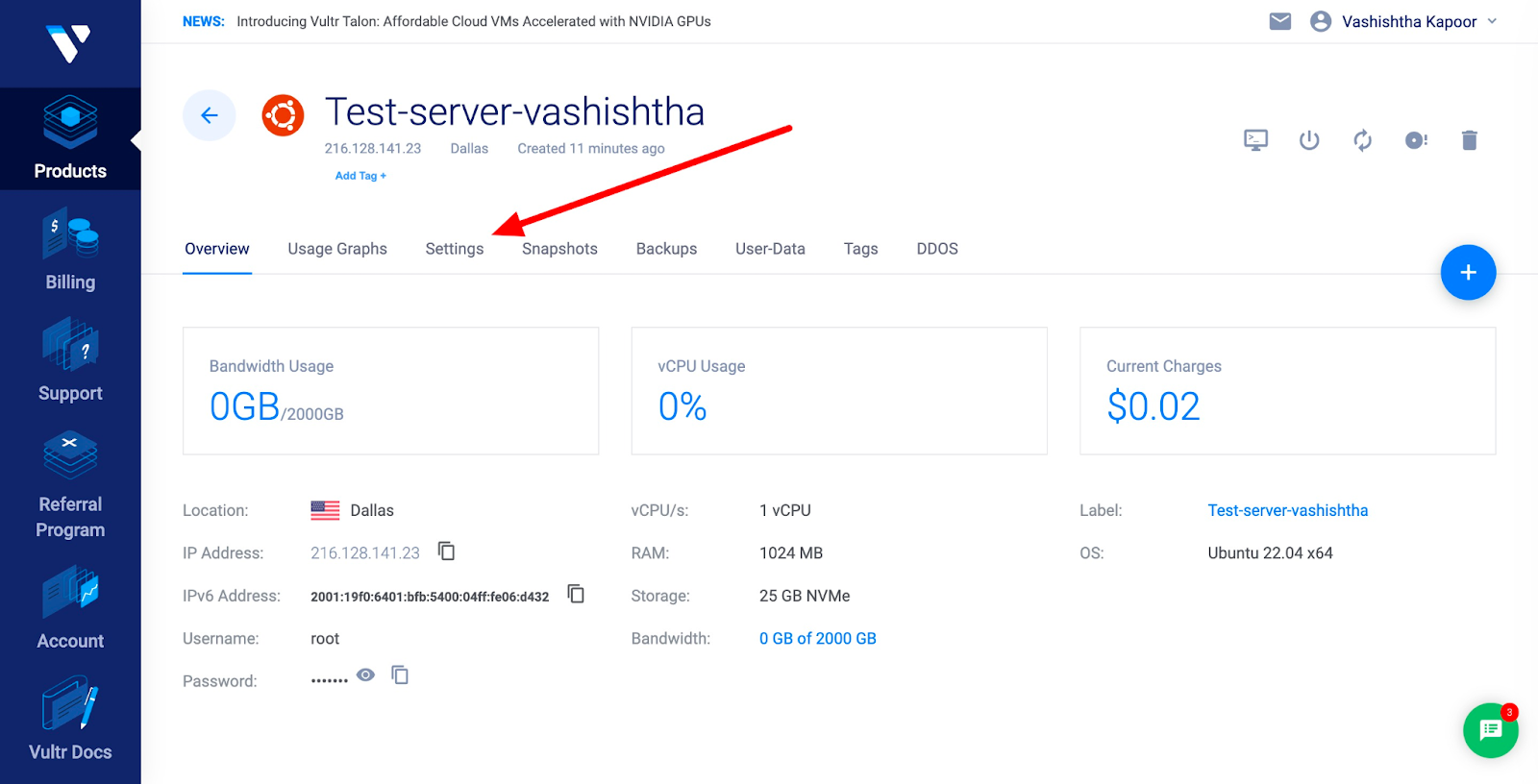Open the Backups tab
1538x784 pixels.
(666, 249)
